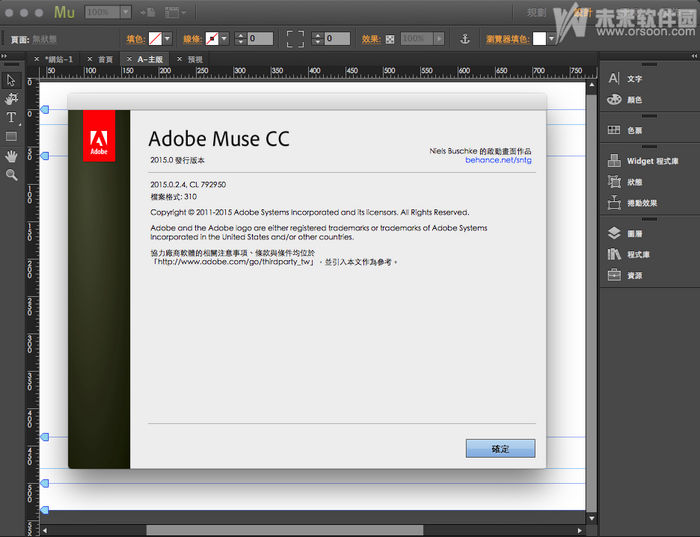Choose the Text tool (T)
The width and height of the screenshot is (700, 537).
tap(11, 117)
